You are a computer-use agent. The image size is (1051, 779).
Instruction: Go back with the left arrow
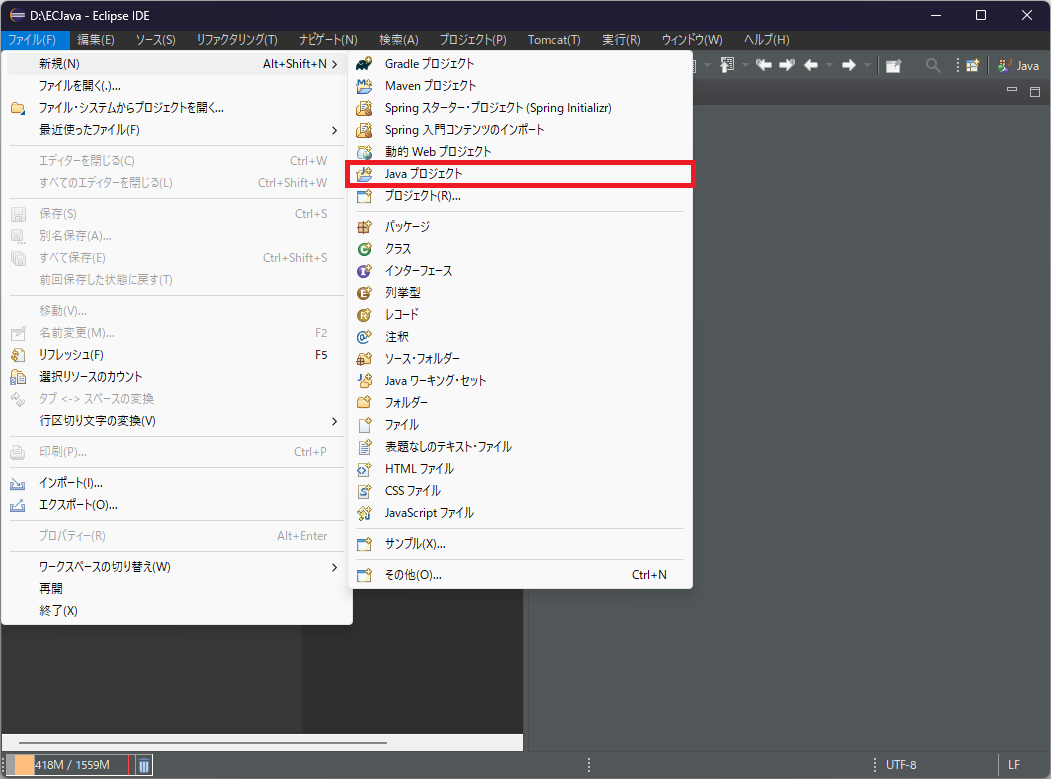coord(811,65)
